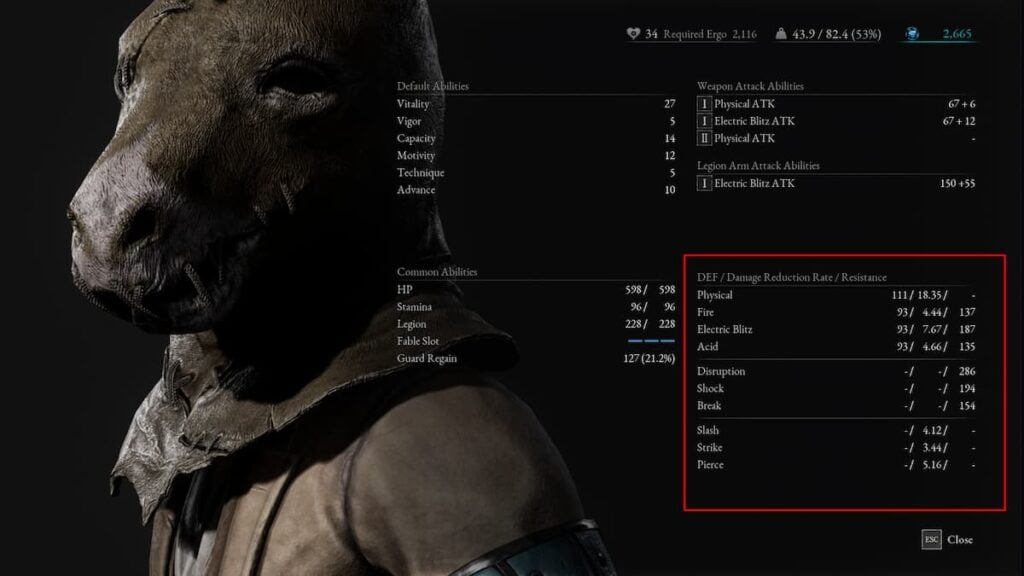
Task: Click the heart level icon beside 34
Action: click(633, 33)
